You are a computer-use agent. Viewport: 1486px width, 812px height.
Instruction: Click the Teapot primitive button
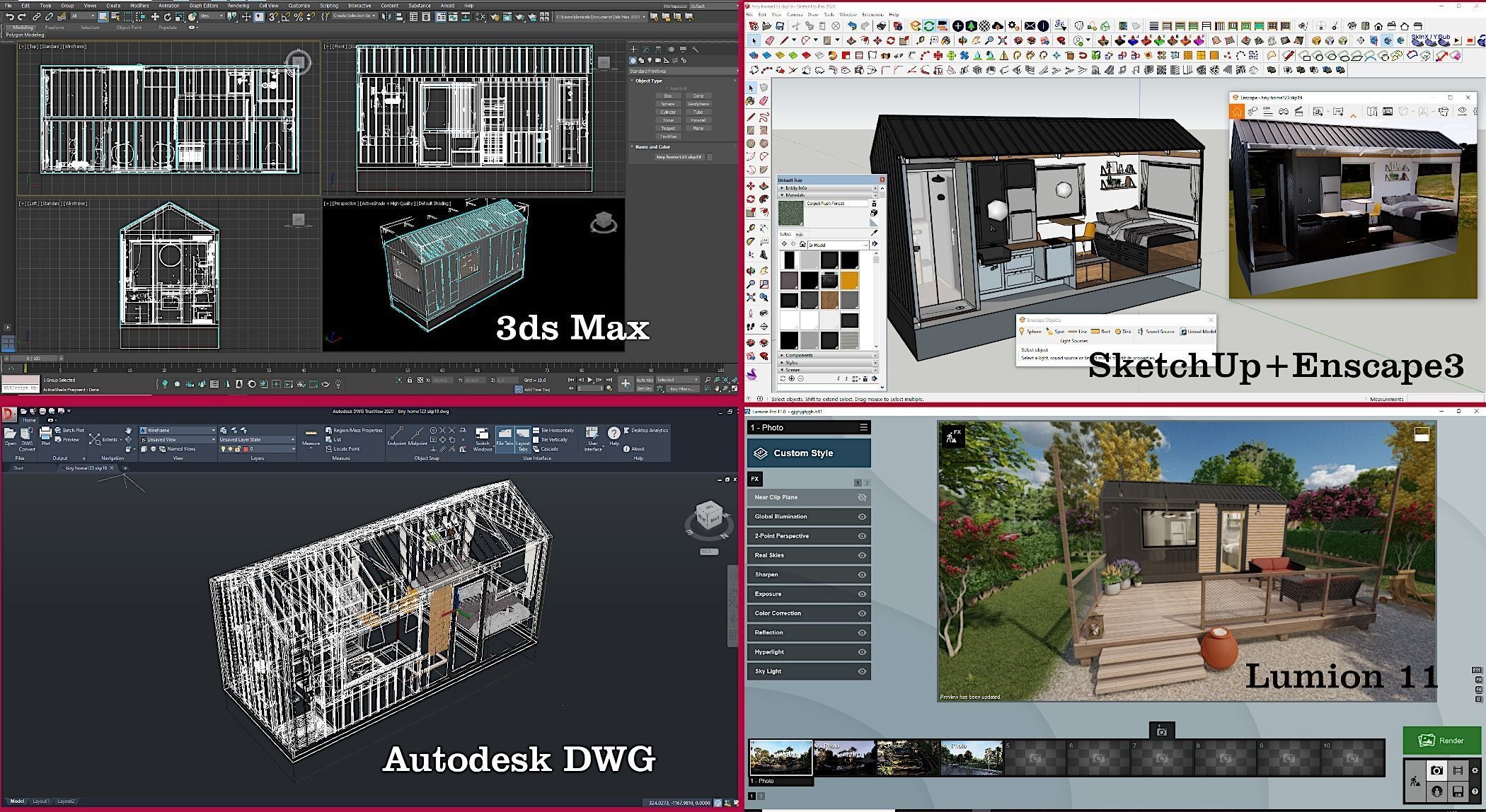(x=667, y=128)
